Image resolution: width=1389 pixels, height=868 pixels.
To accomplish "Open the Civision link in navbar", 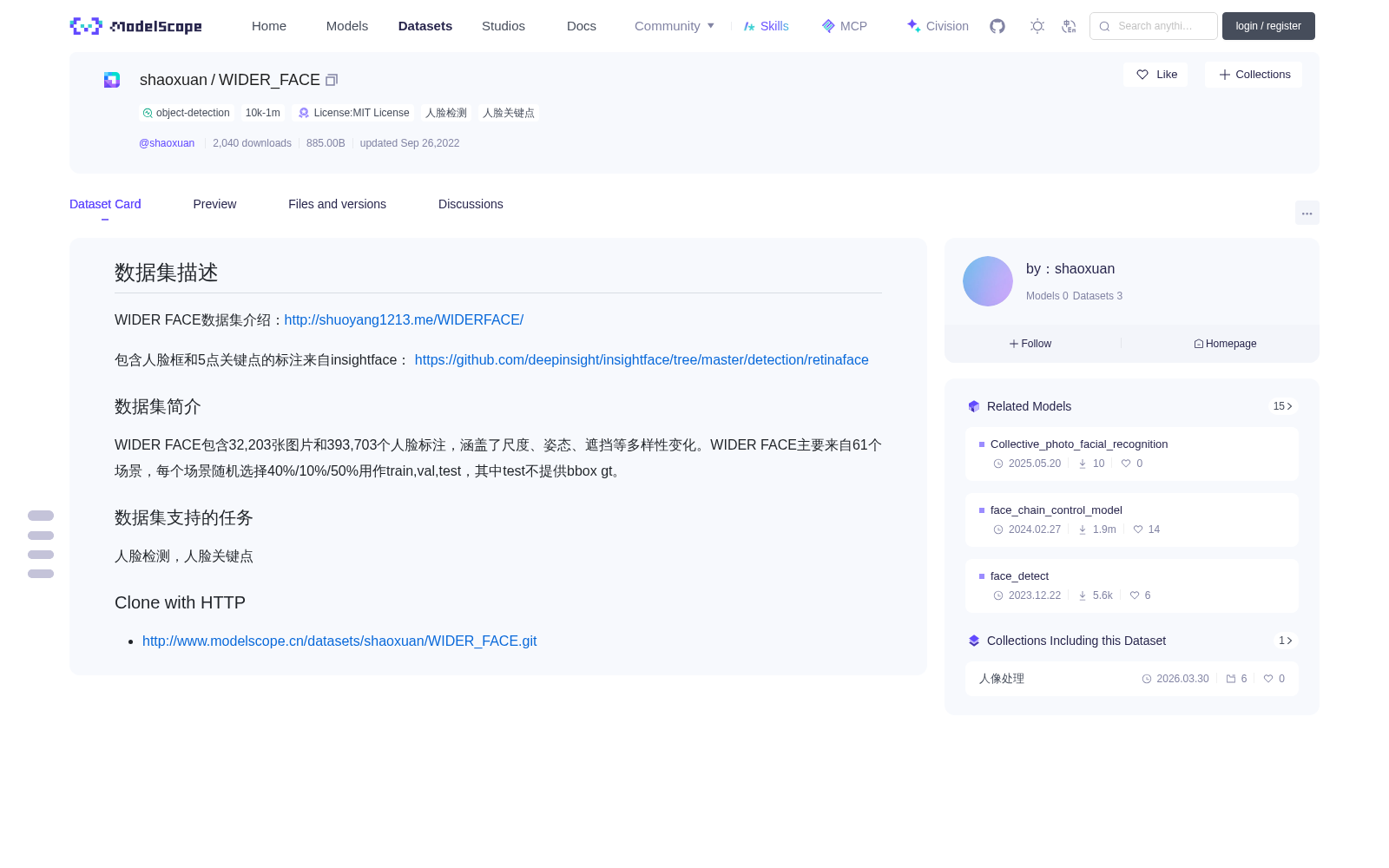I will 938,26.
